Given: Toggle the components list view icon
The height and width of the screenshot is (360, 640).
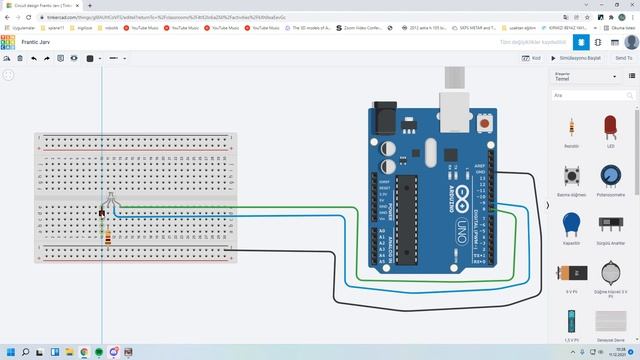Looking at the screenshot, I should [x=632, y=76].
